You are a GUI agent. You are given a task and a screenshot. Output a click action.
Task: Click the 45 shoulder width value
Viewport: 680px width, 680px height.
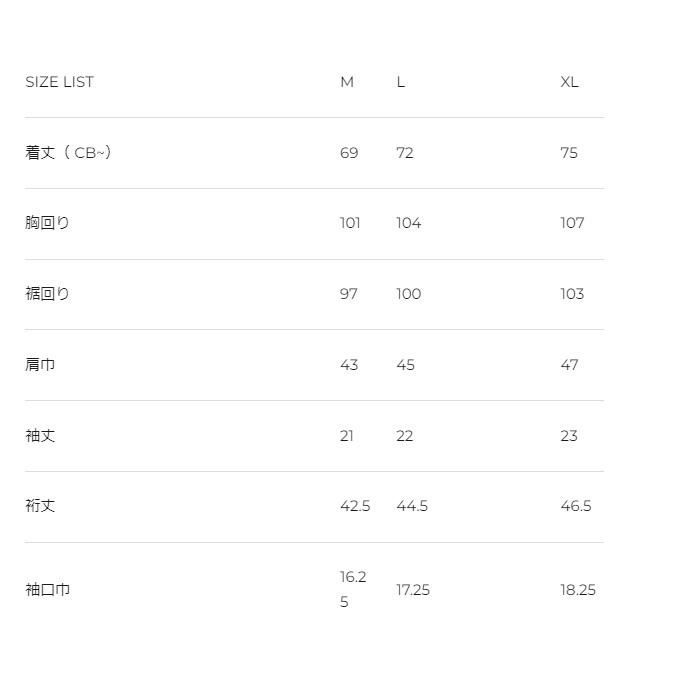tap(405, 365)
